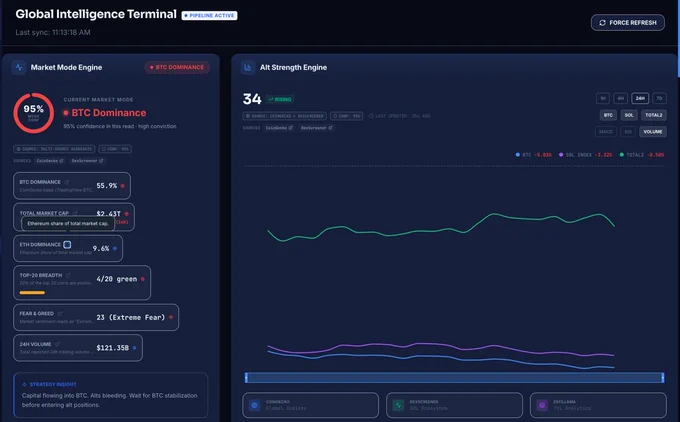Click the left handle of chart range brush
Viewport: 680px width, 422px height.
pos(246,378)
